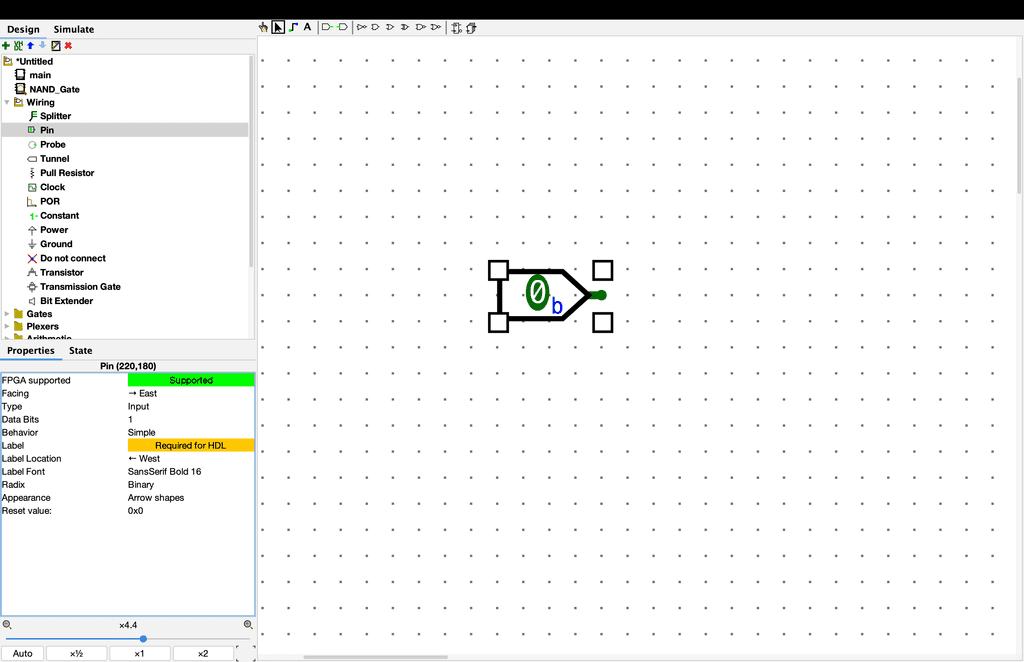Click the zoom slider handle
Screen dimensions: 1024x662
click(x=143, y=639)
